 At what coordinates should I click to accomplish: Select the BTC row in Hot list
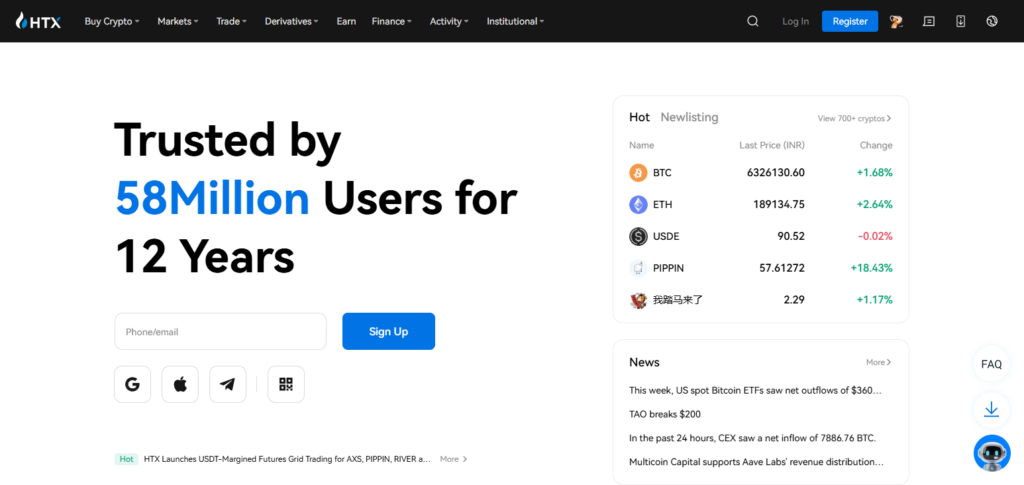coord(760,172)
